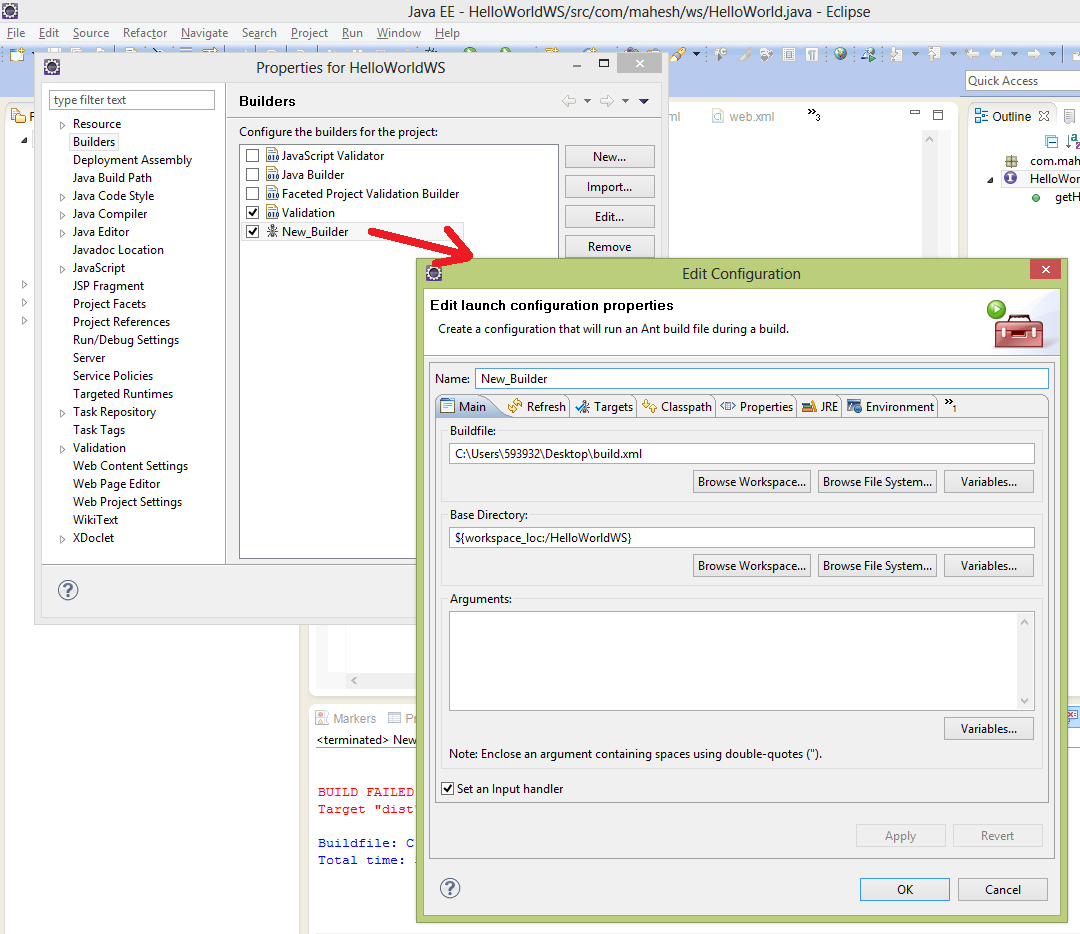Click forward arrow in Builders page header
The width and height of the screenshot is (1080, 934).
coord(606,101)
